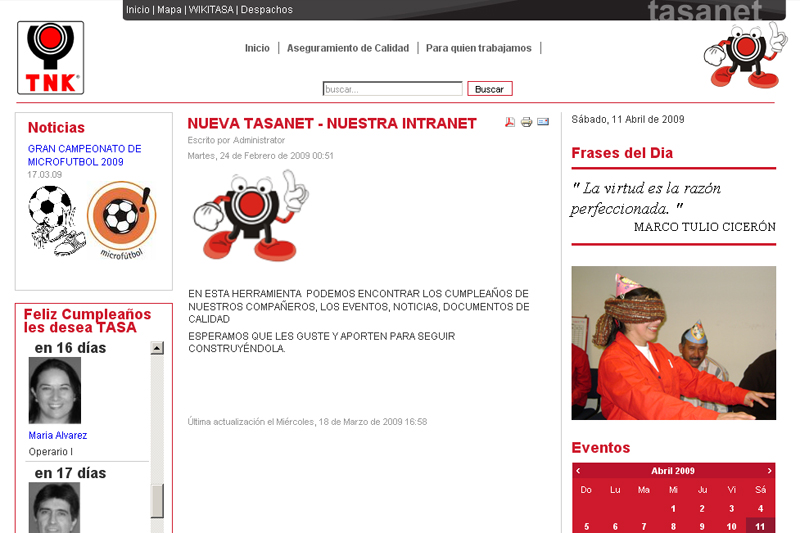800x533 pixels.
Task: Click scroll up arrow in birthday list
Action: (157, 348)
